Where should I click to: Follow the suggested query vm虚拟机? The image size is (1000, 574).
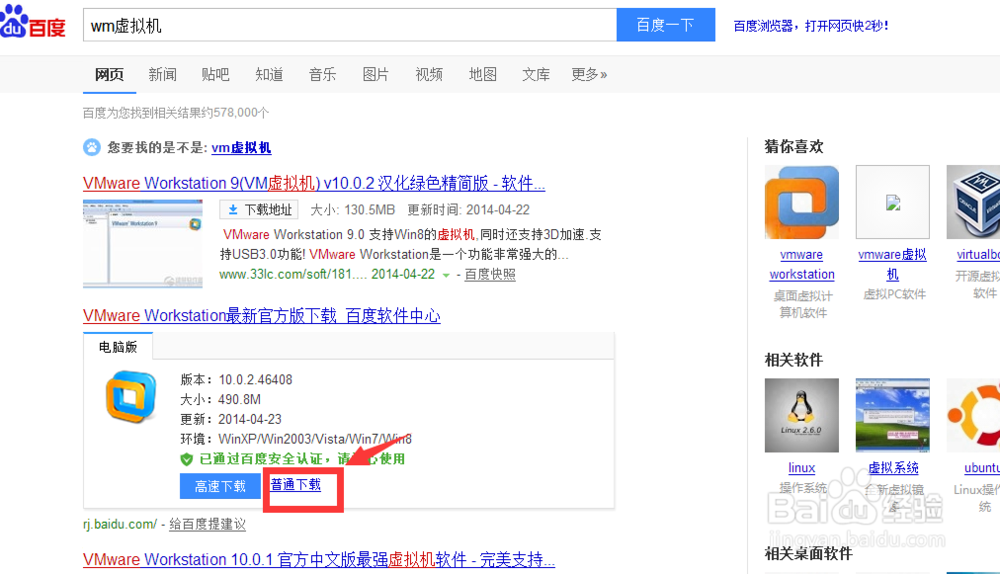click(241, 148)
